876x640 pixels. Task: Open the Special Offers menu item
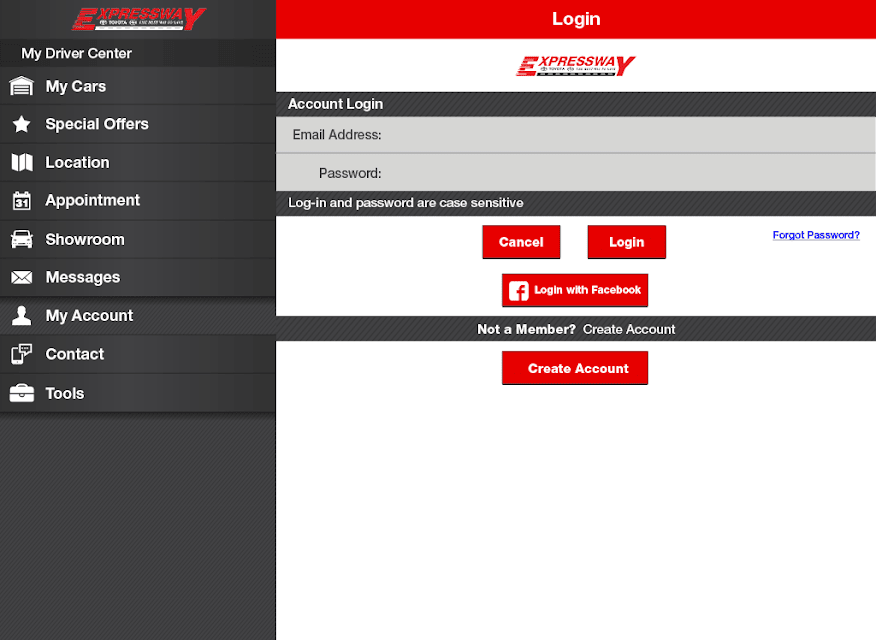click(138, 124)
